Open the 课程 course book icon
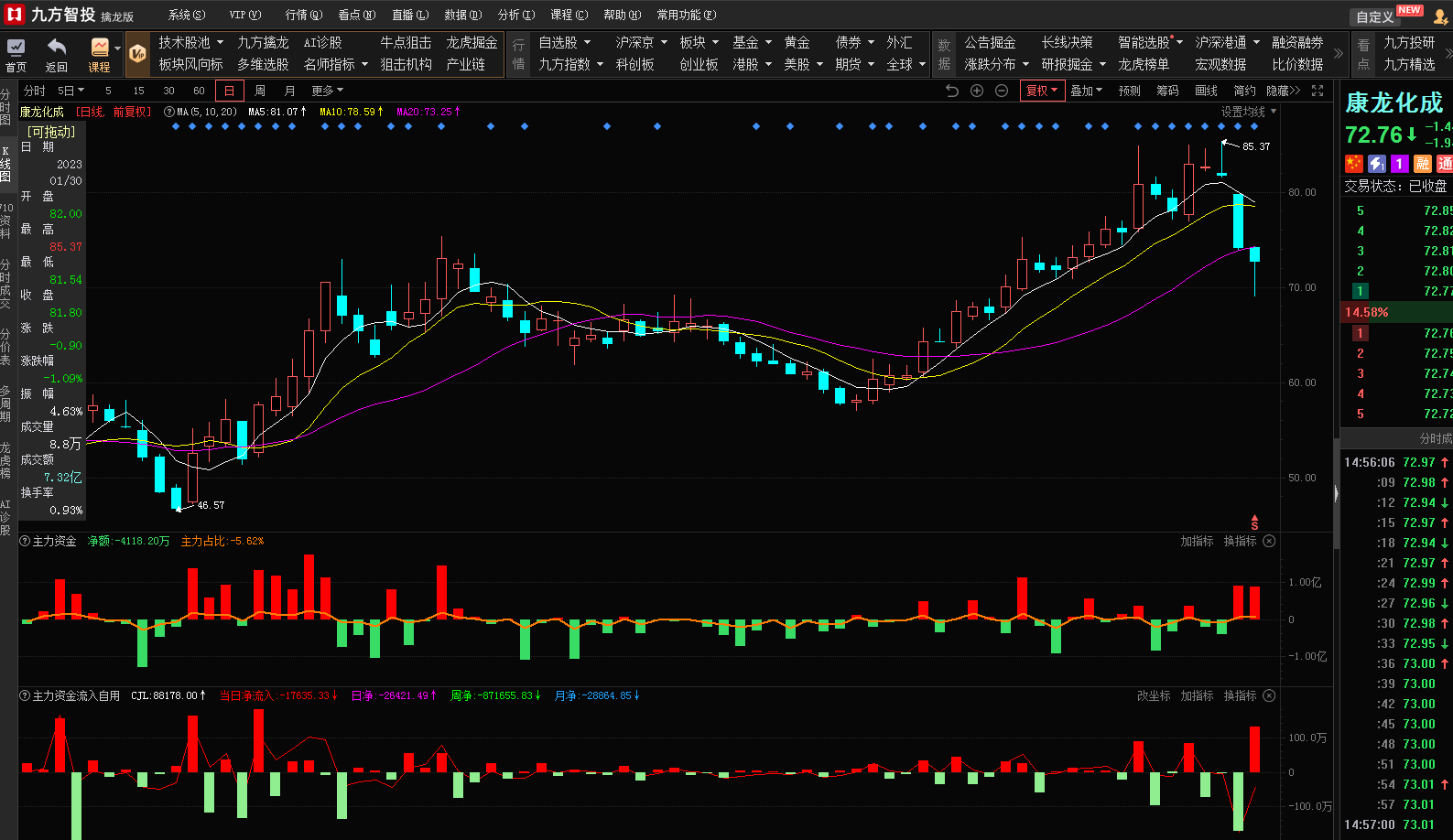The image size is (1453, 840). pos(100,47)
